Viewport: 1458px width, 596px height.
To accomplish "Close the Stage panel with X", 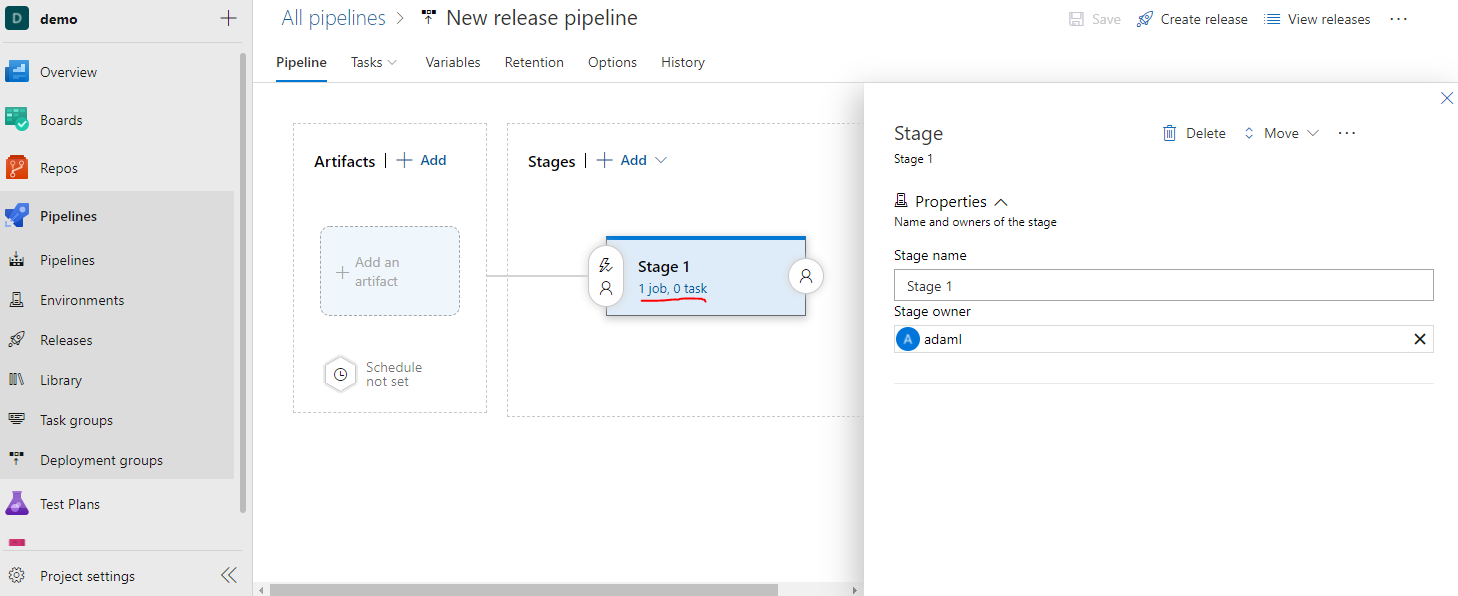I will 1446,98.
